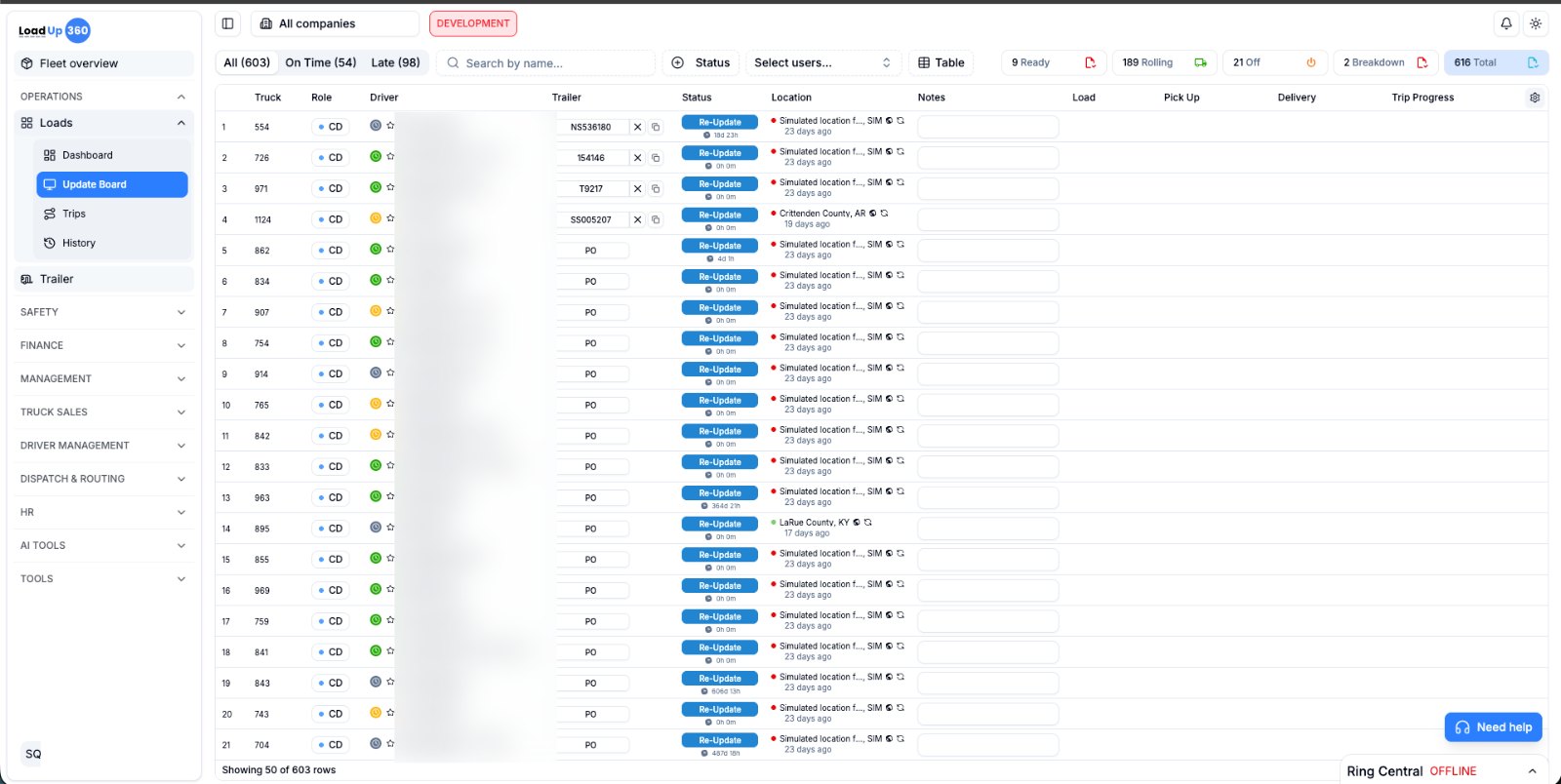This screenshot has height=784, width=1561.
Task: Star the driver of truck 963
Action: (x=390, y=496)
